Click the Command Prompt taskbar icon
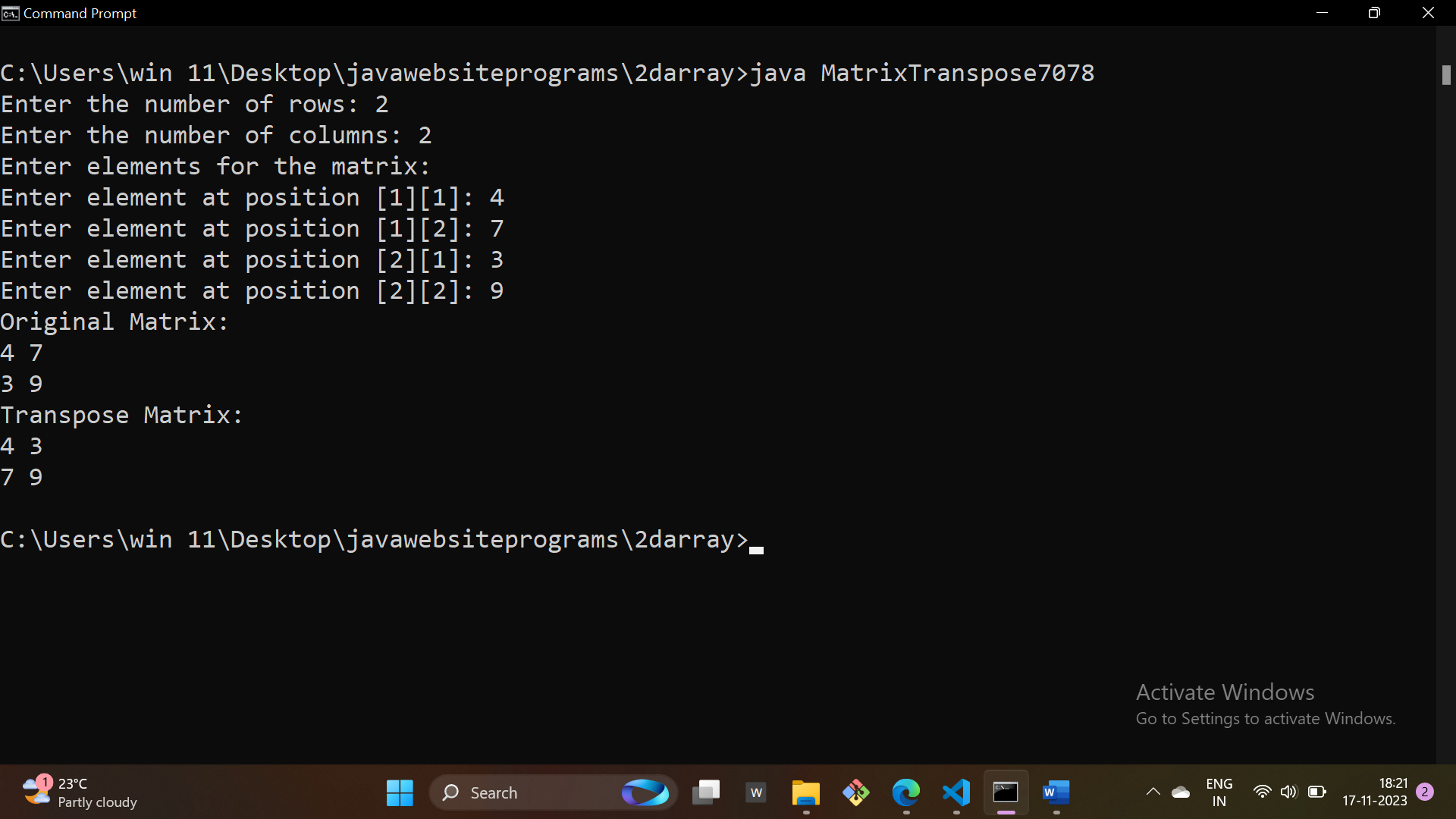 click(x=1006, y=792)
